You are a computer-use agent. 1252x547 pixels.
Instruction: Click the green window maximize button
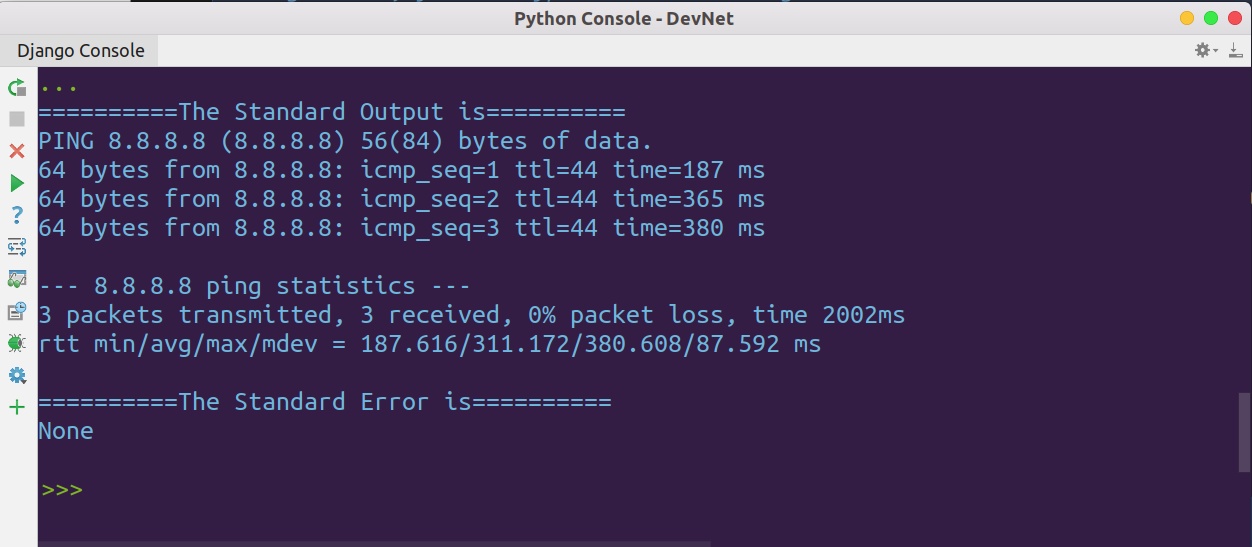click(1211, 18)
